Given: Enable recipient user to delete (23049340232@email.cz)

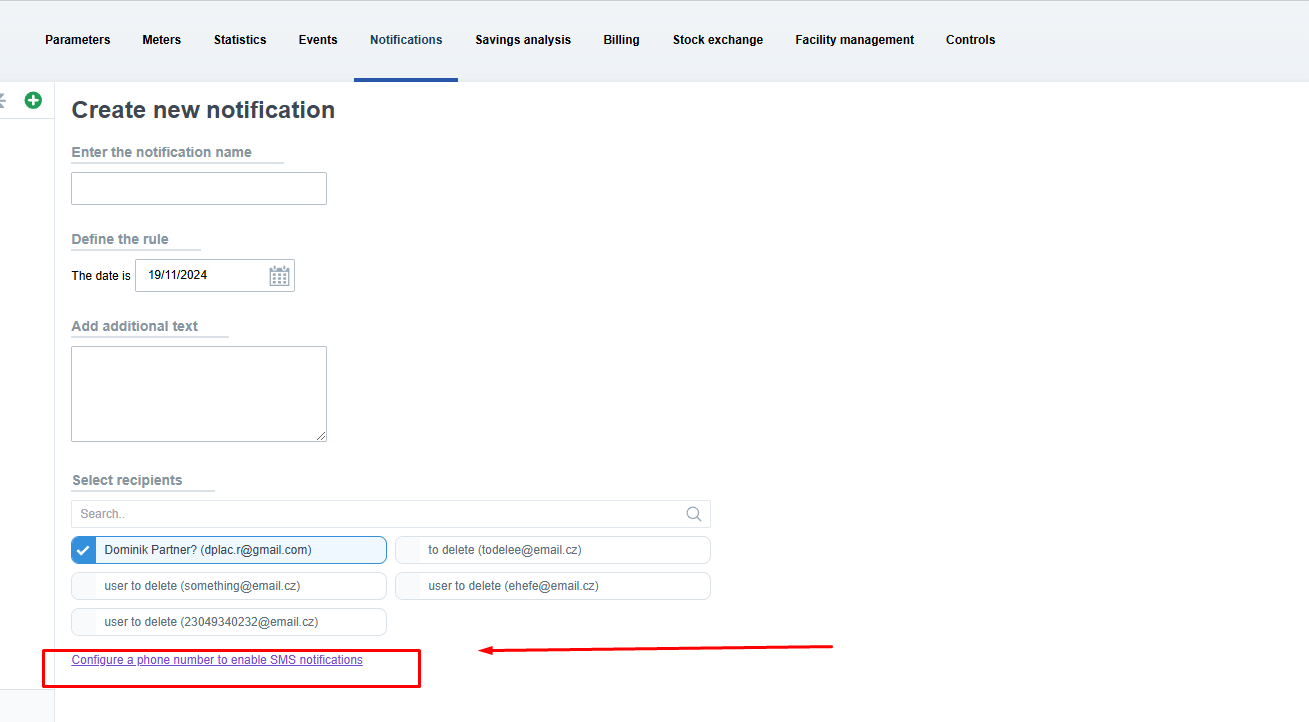Looking at the screenshot, I should pos(85,622).
